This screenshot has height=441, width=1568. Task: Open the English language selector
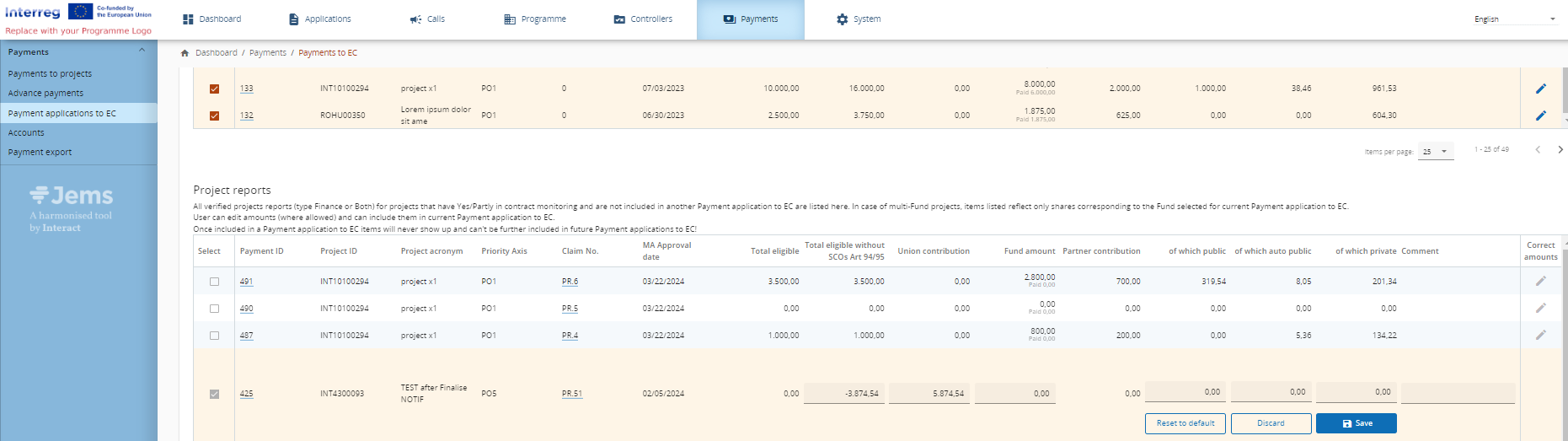coord(1514,19)
